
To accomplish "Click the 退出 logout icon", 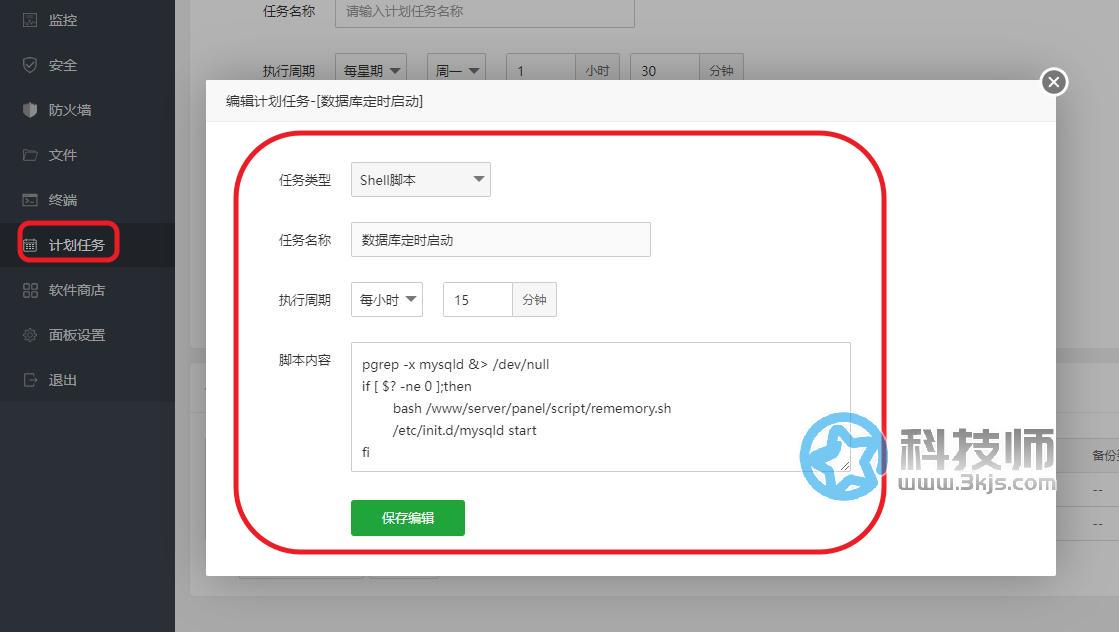I will click(x=30, y=380).
